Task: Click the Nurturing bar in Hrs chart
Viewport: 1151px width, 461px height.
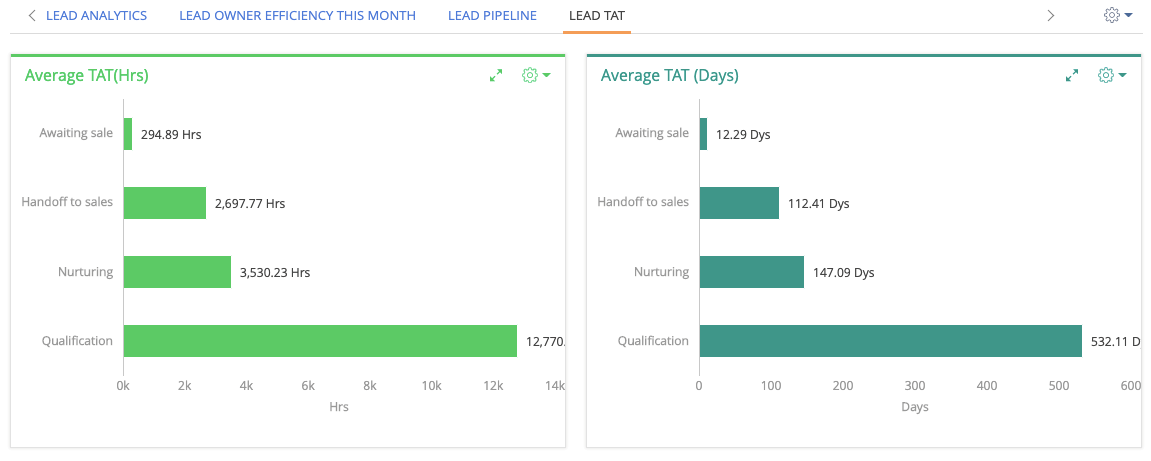Action: tap(177, 272)
